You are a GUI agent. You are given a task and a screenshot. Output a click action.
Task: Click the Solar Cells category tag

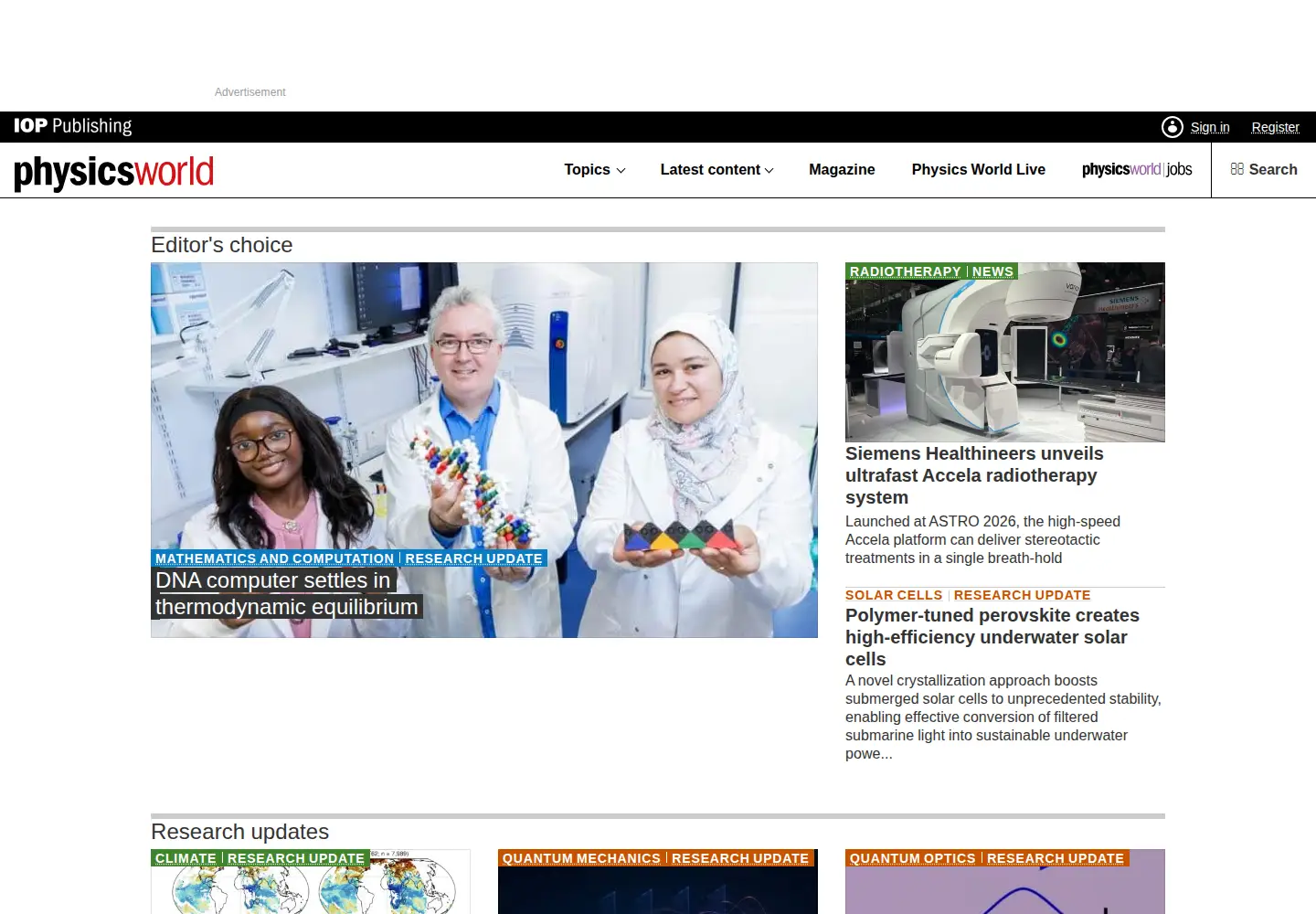pos(894,595)
